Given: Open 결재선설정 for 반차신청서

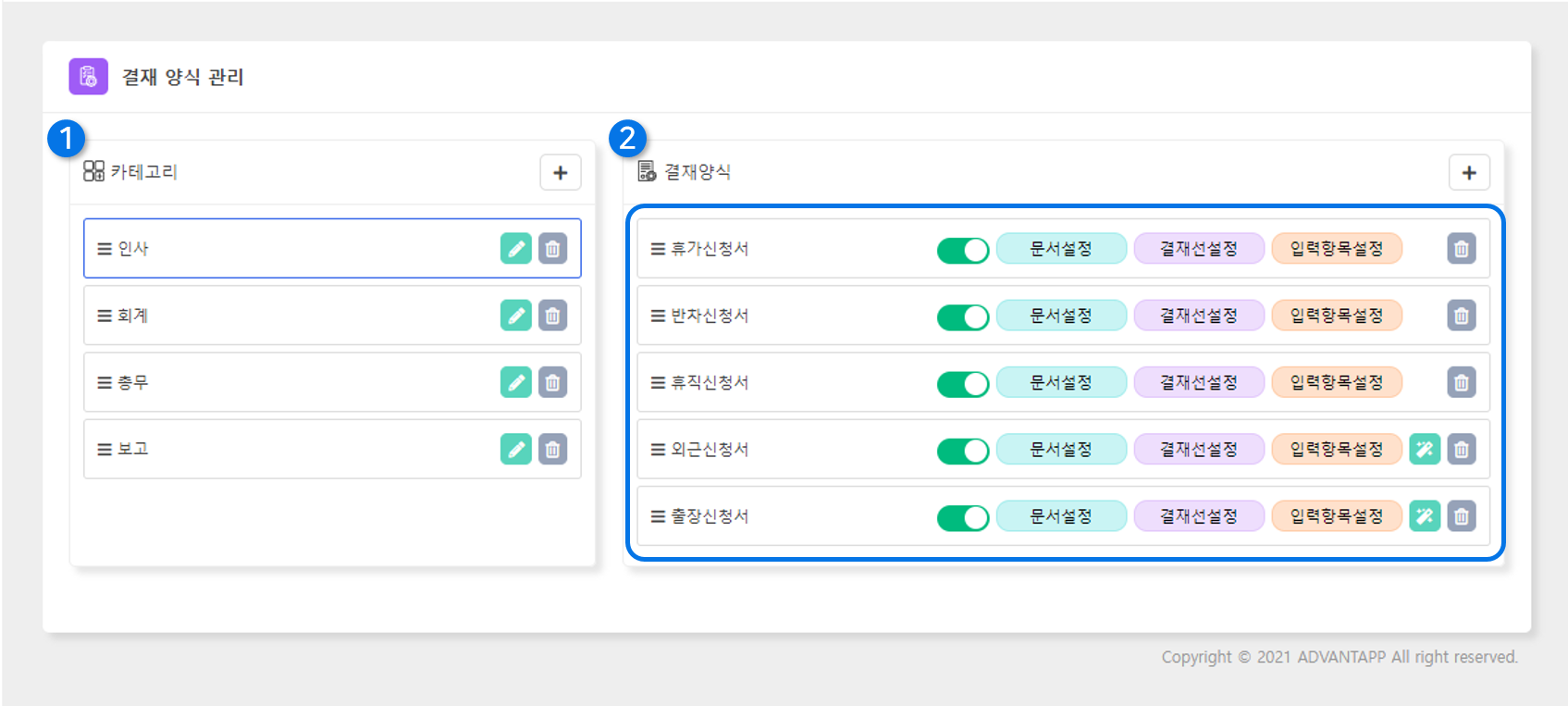Looking at the screenshot, I should pyautogui.click(x=1198, y=316).
